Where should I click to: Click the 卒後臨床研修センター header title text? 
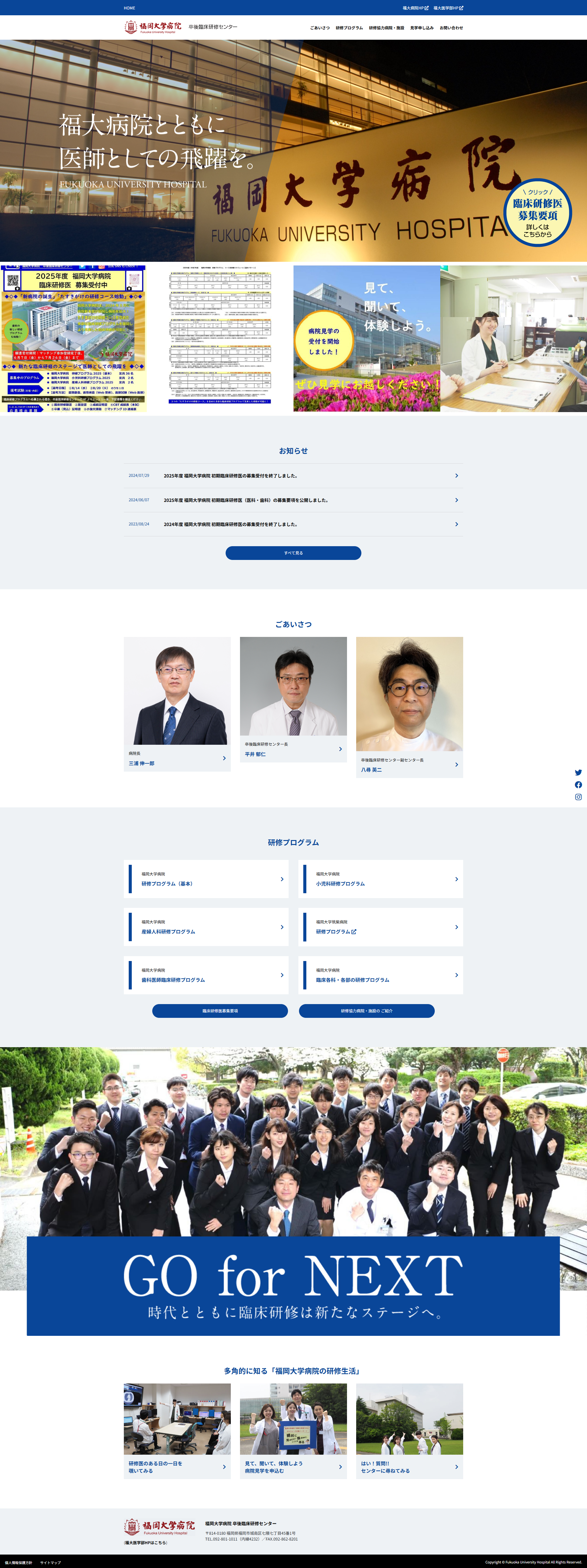click(213, 27)
